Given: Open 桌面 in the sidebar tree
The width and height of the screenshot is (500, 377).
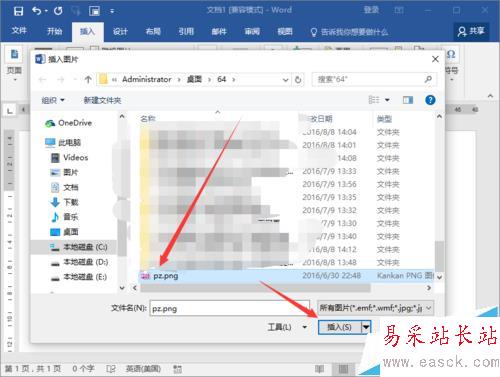Looking at the screenshot, I should click(x=64, y=232).
